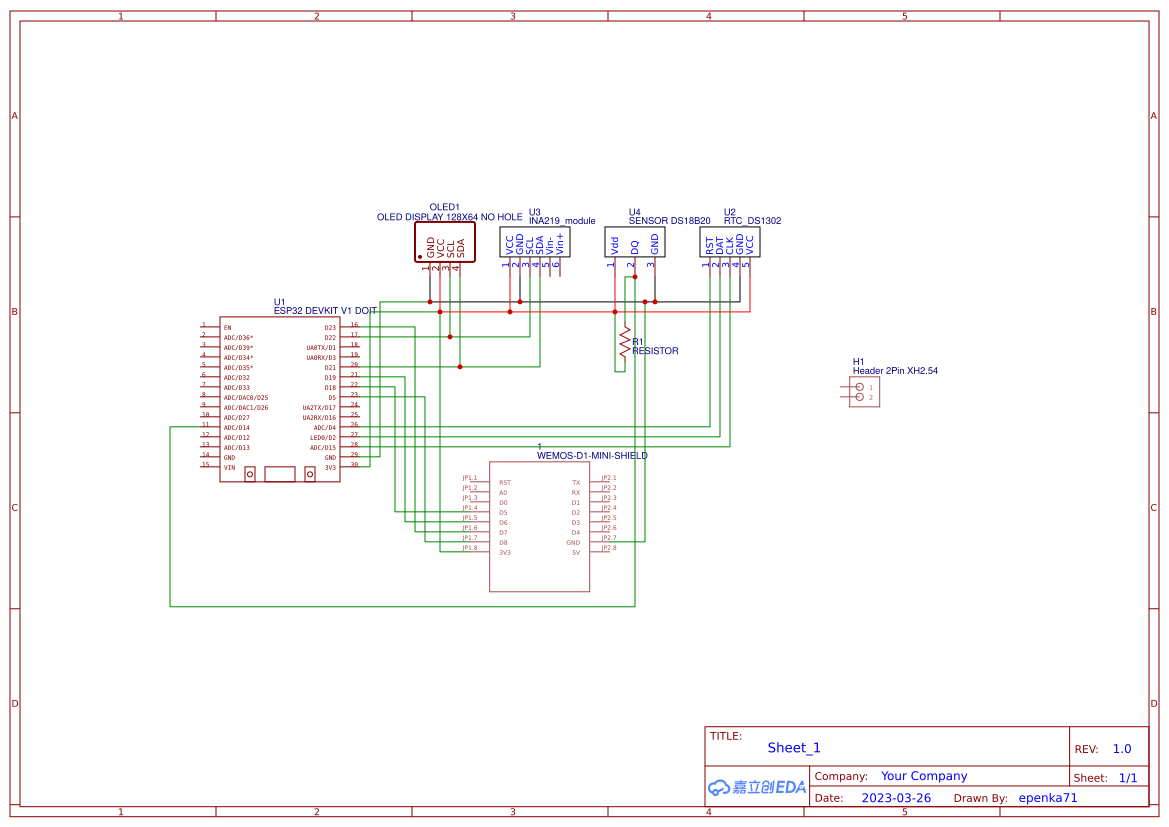Click the 嘉立创EDA logo in the title block
The height and width of the screenshot is (827, 1169).
[x=755, y=787]
